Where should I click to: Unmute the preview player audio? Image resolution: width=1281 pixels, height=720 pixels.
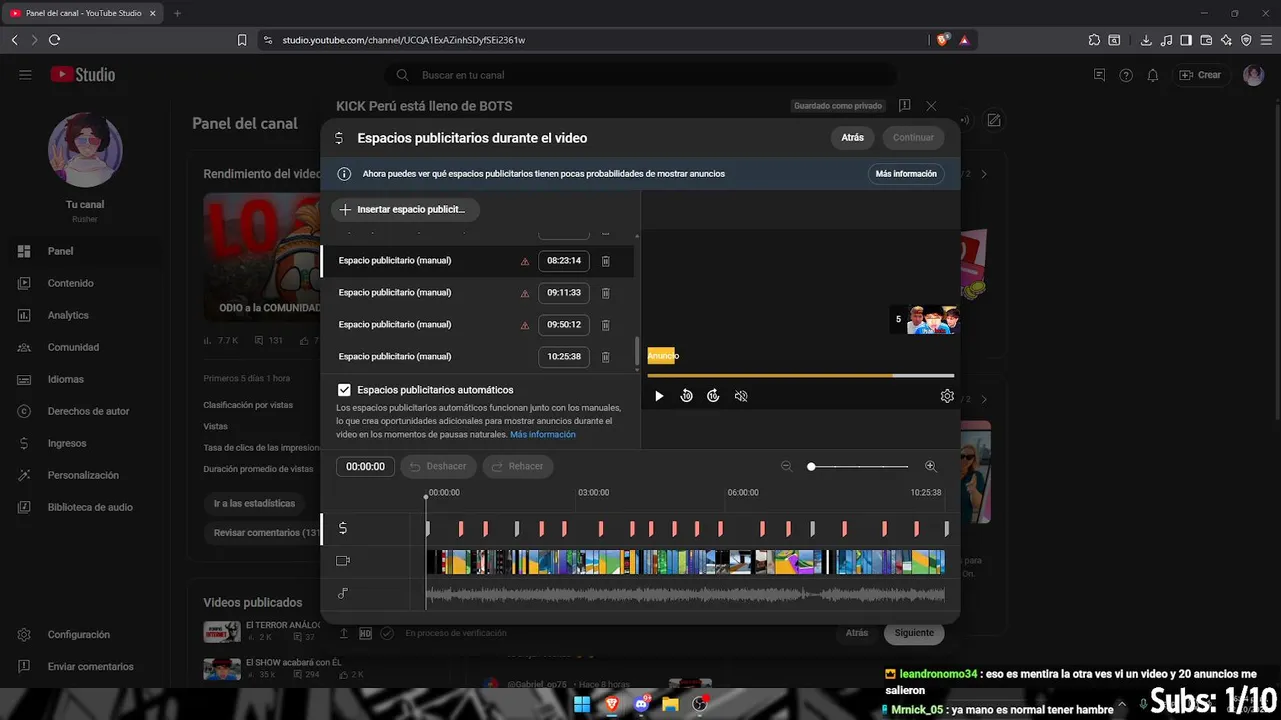coord(741,396)
